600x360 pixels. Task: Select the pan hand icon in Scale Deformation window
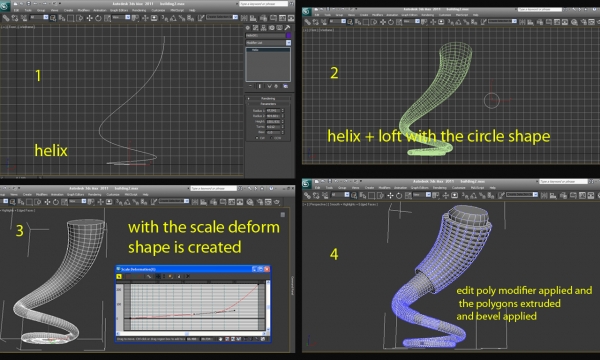click(220, 339)
